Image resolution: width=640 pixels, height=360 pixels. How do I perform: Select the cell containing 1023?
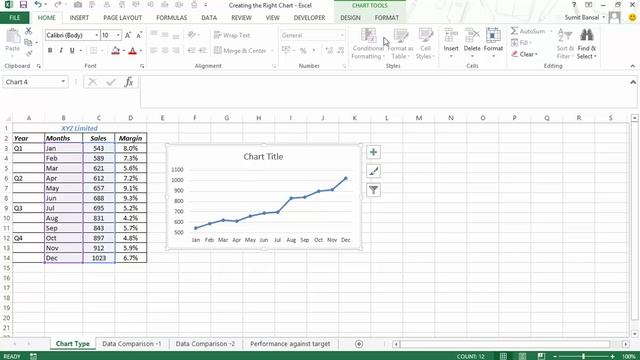pyautogui.click(x=99, y=258)
